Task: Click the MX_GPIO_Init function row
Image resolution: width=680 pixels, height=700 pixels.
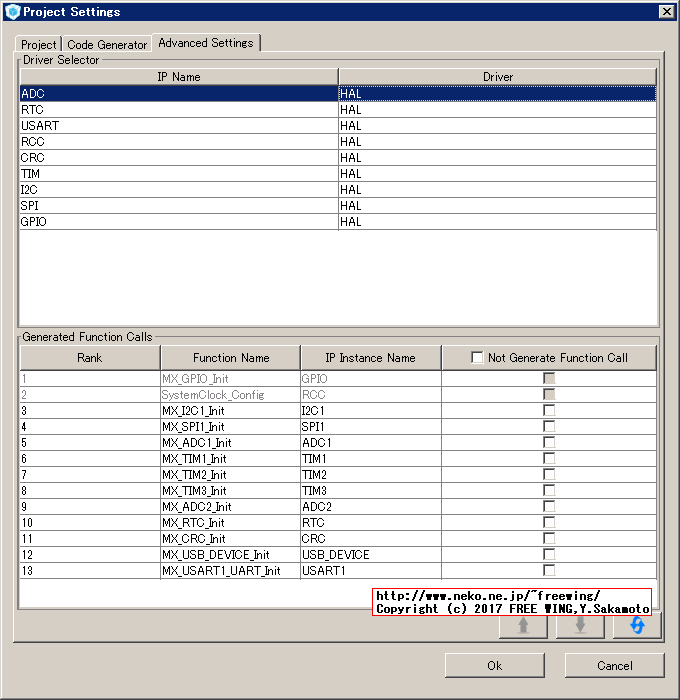Action: click(230, 379)
